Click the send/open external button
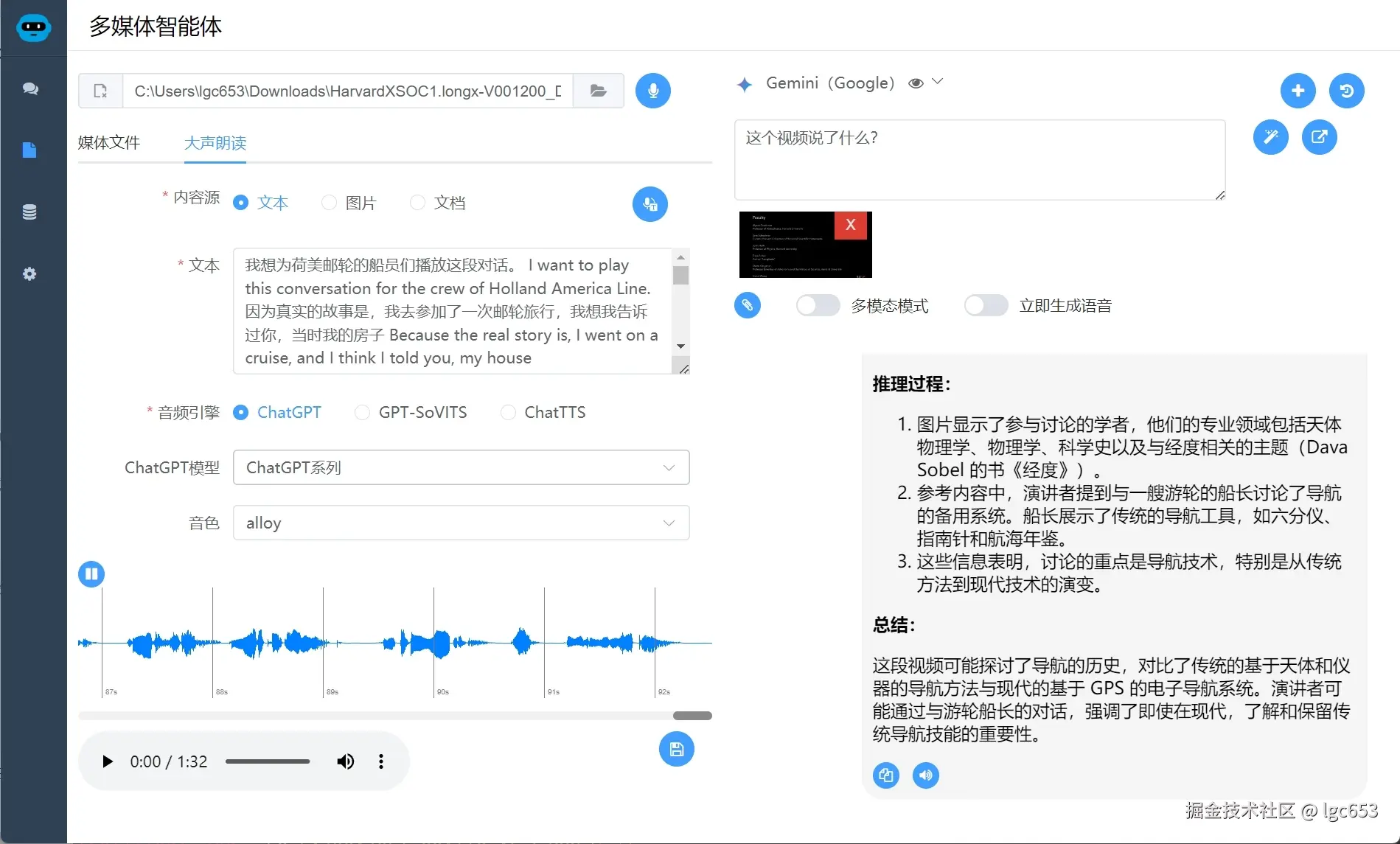Viewport: 1400px width, 844px height. click(1320, 137)
